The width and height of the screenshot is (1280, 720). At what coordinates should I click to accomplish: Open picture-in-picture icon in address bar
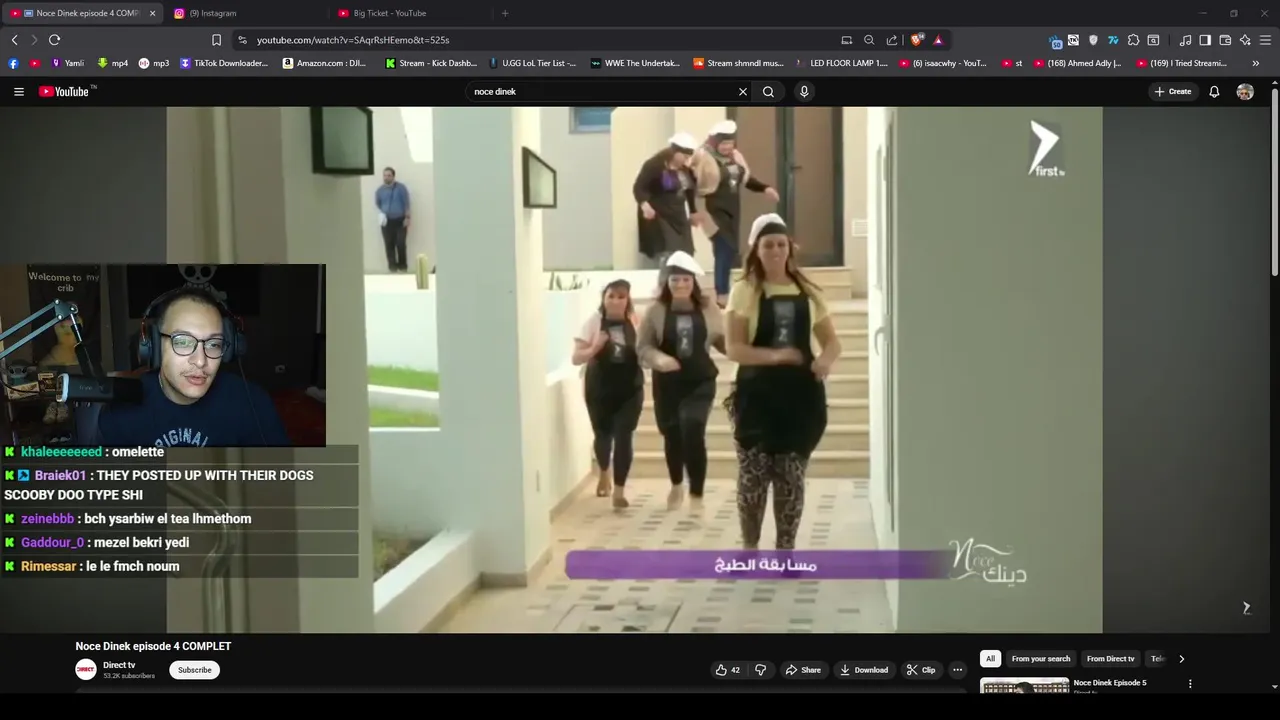(847, 40)
